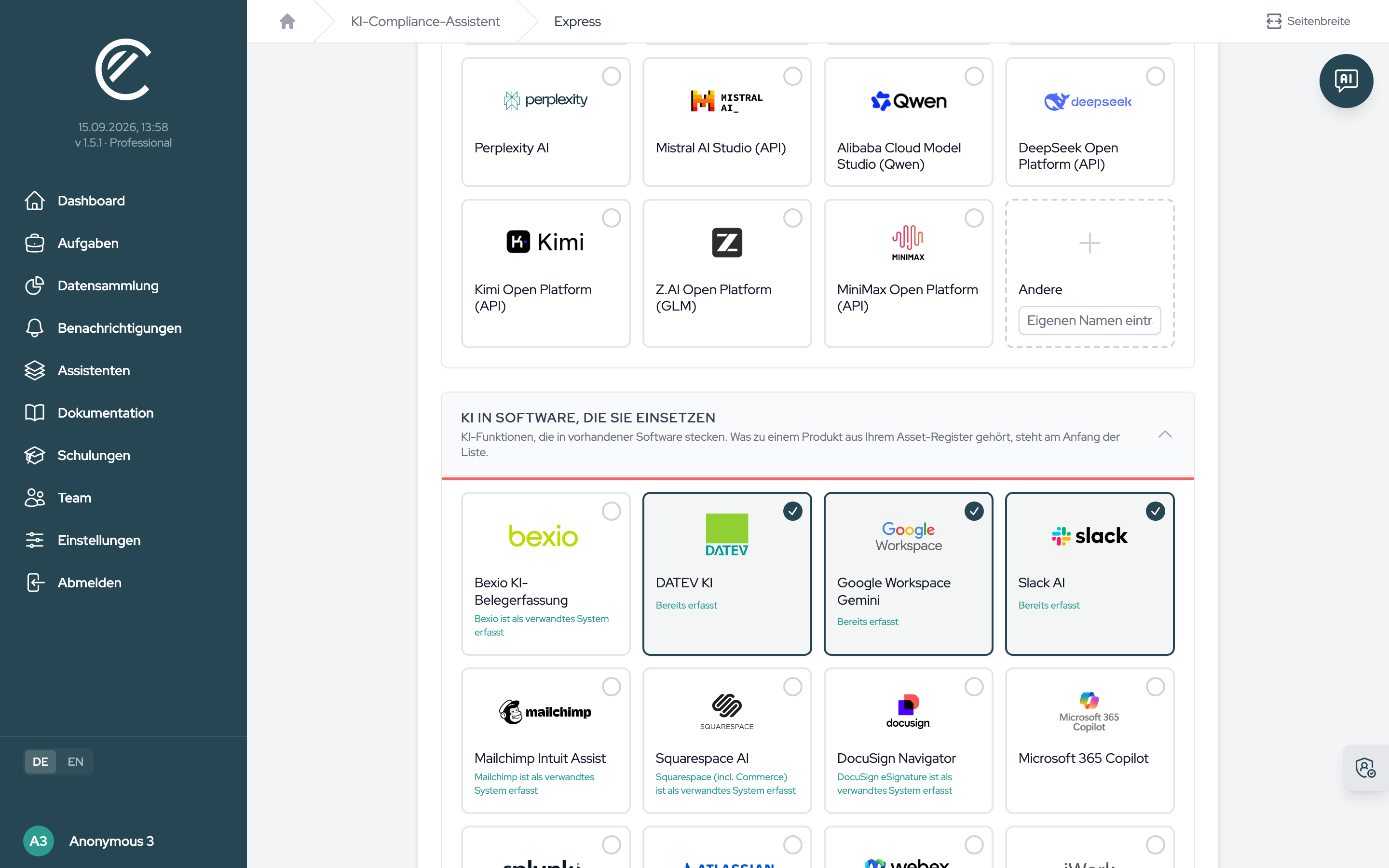Viewport: 1389px width, 868px height.
Task: Select the DeepSeek Open Platform radio
Action: 1156,76
